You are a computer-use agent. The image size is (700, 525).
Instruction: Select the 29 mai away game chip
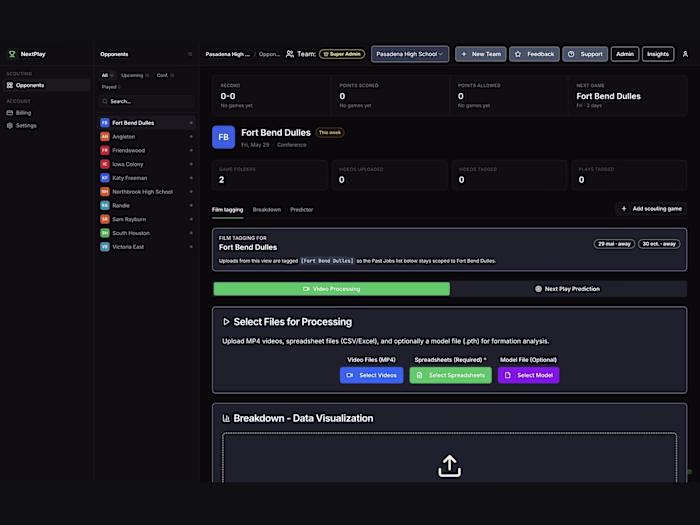pyautogui.click(x=614, y=244)
